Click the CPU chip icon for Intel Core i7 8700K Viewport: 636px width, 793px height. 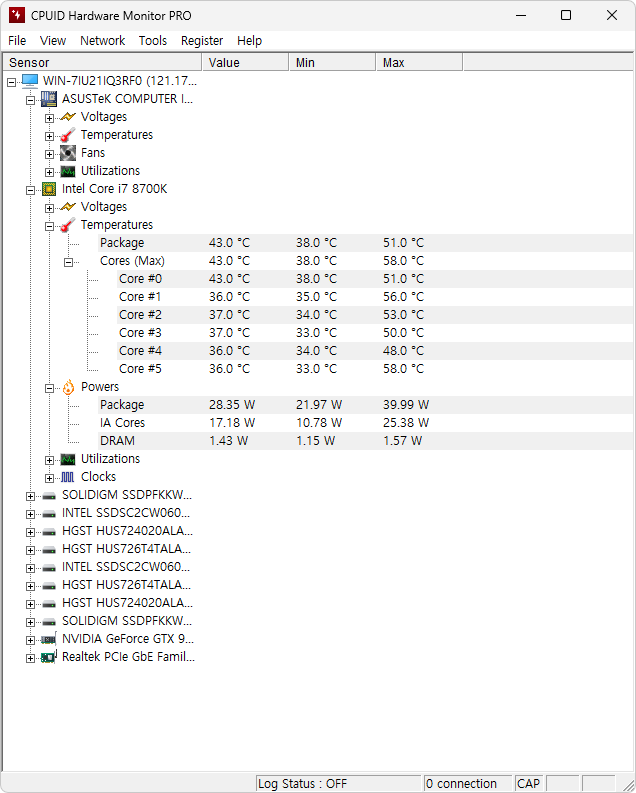click(x=49, y=189)
